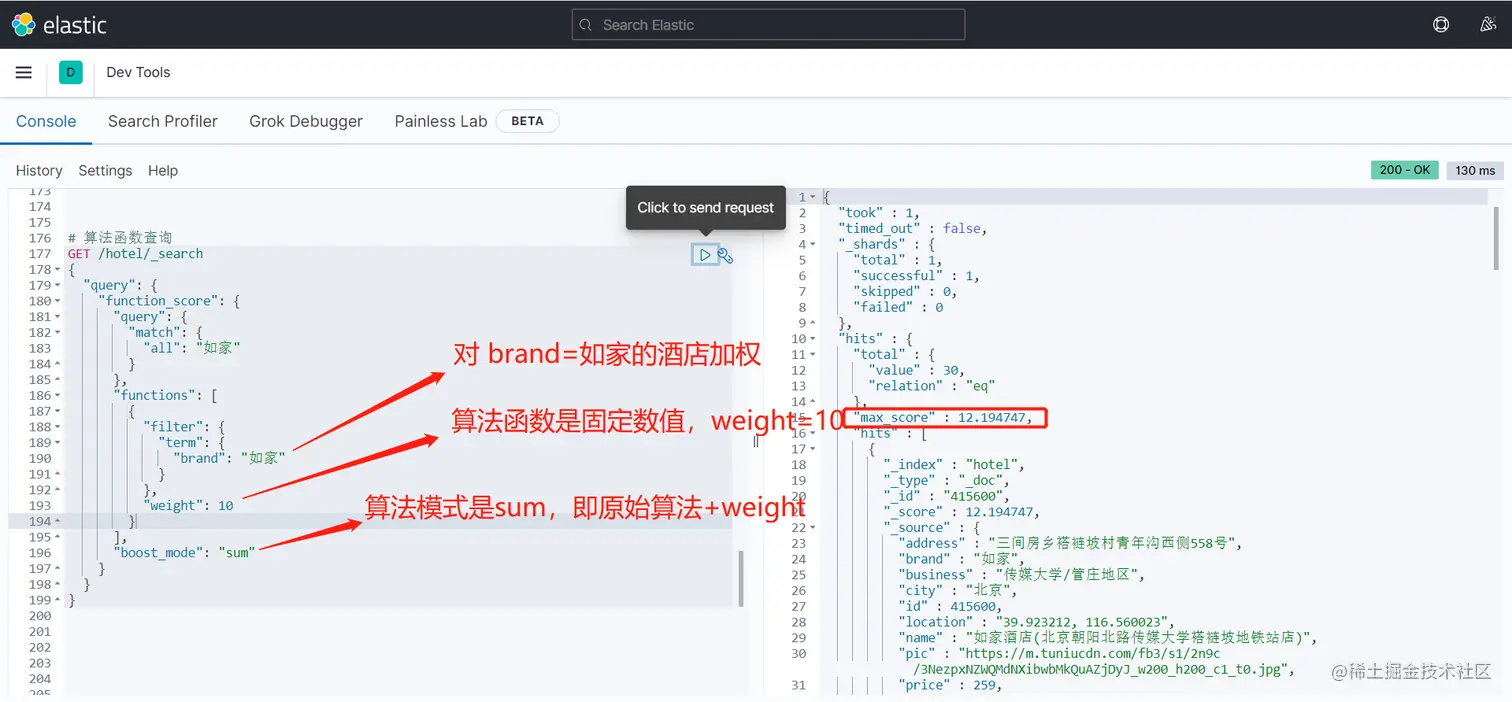
Task: Click the "took" : 1 response line
Action: point(877,213)
